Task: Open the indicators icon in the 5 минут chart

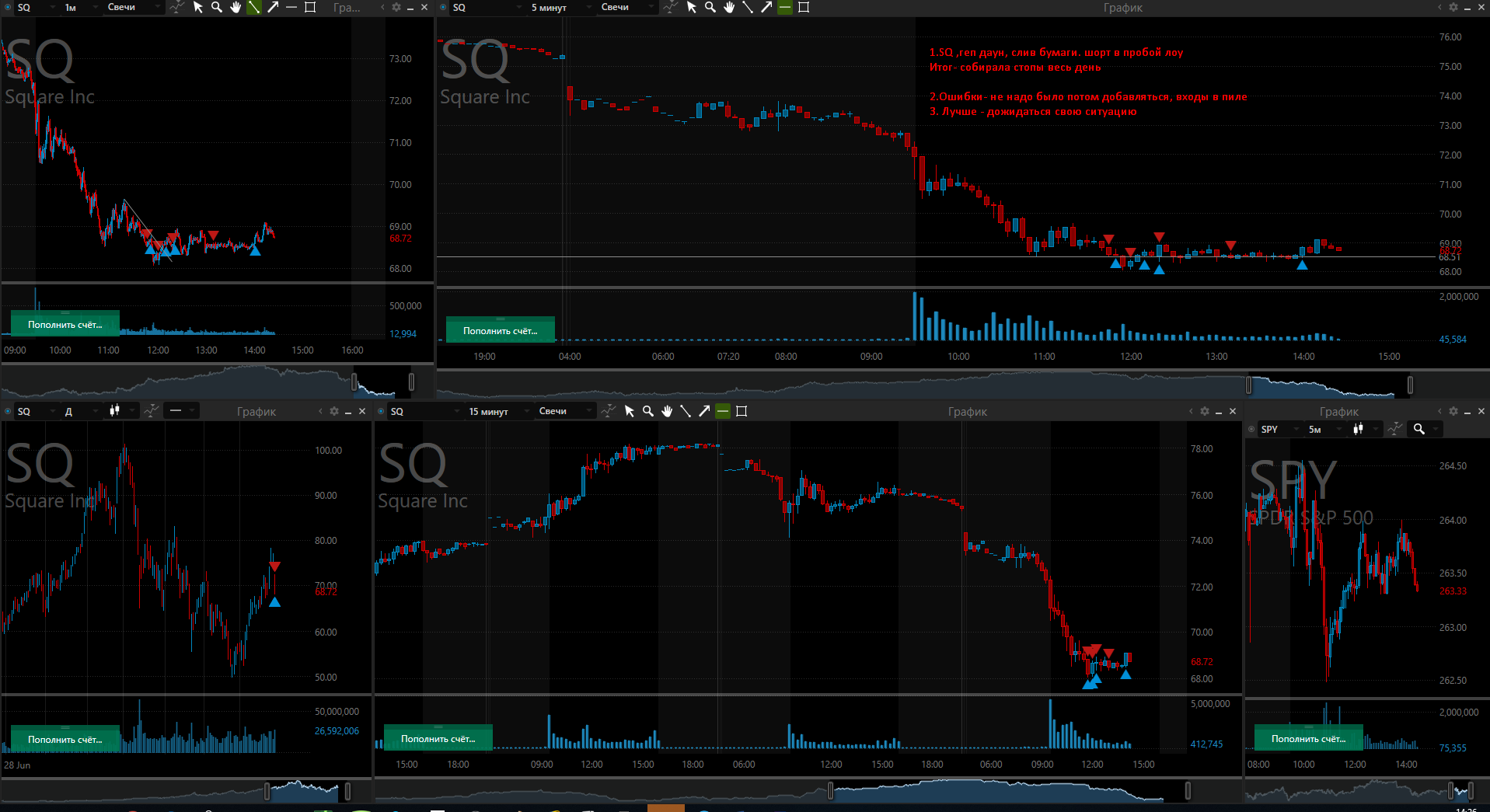Action: point(670,7)
